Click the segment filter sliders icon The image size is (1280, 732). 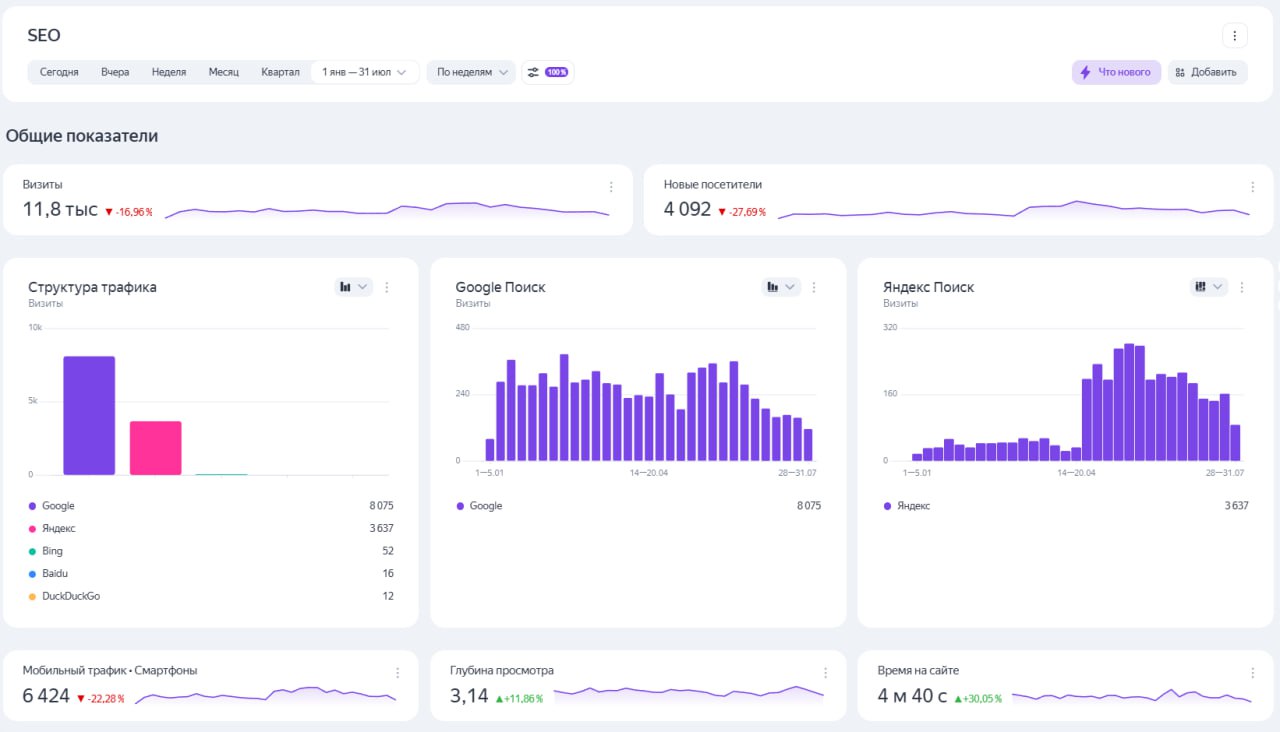(x=534, y=72)
